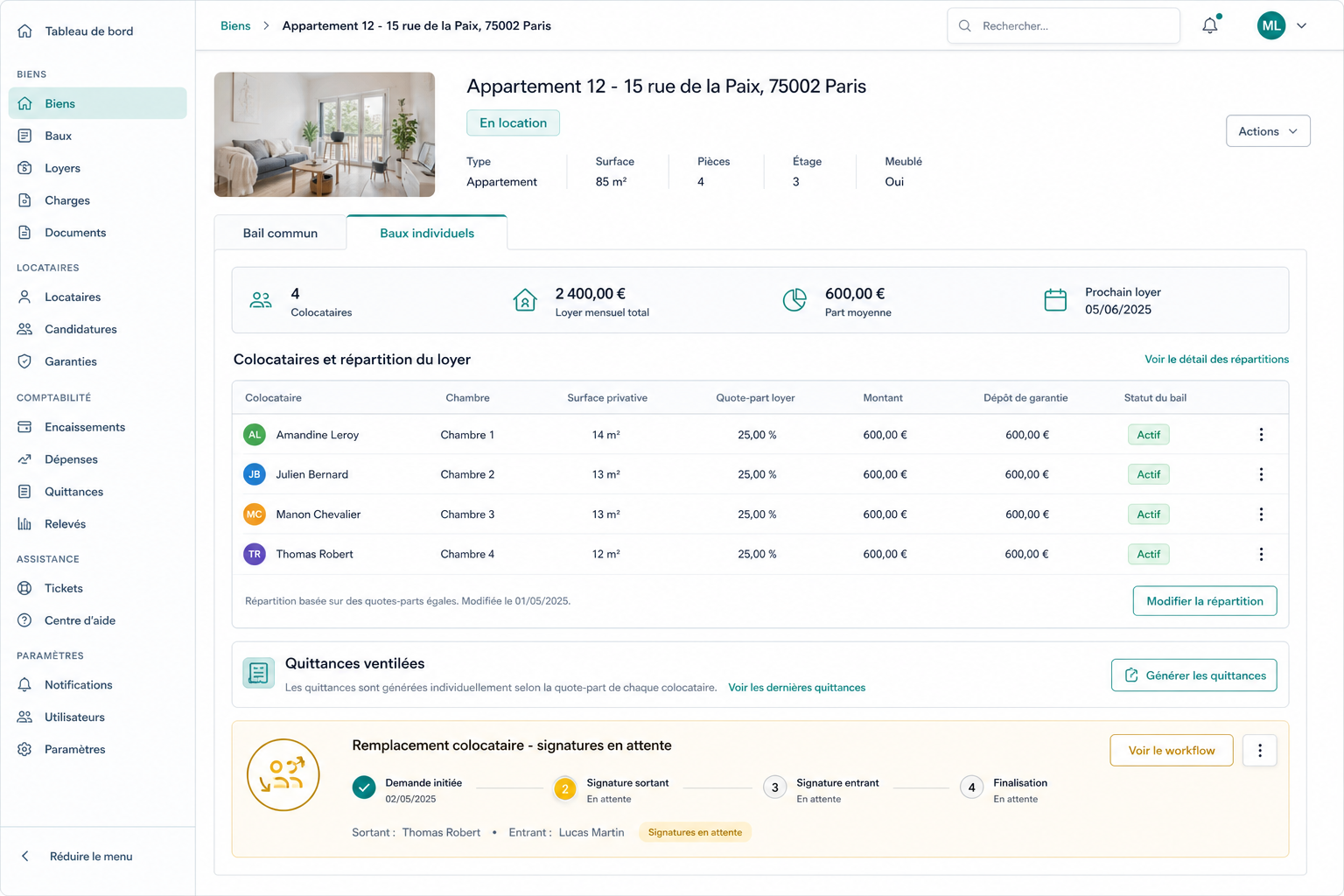Click Modifier la répartition button
Screen dimensions: 1344x896
(x=1205, y=601)
